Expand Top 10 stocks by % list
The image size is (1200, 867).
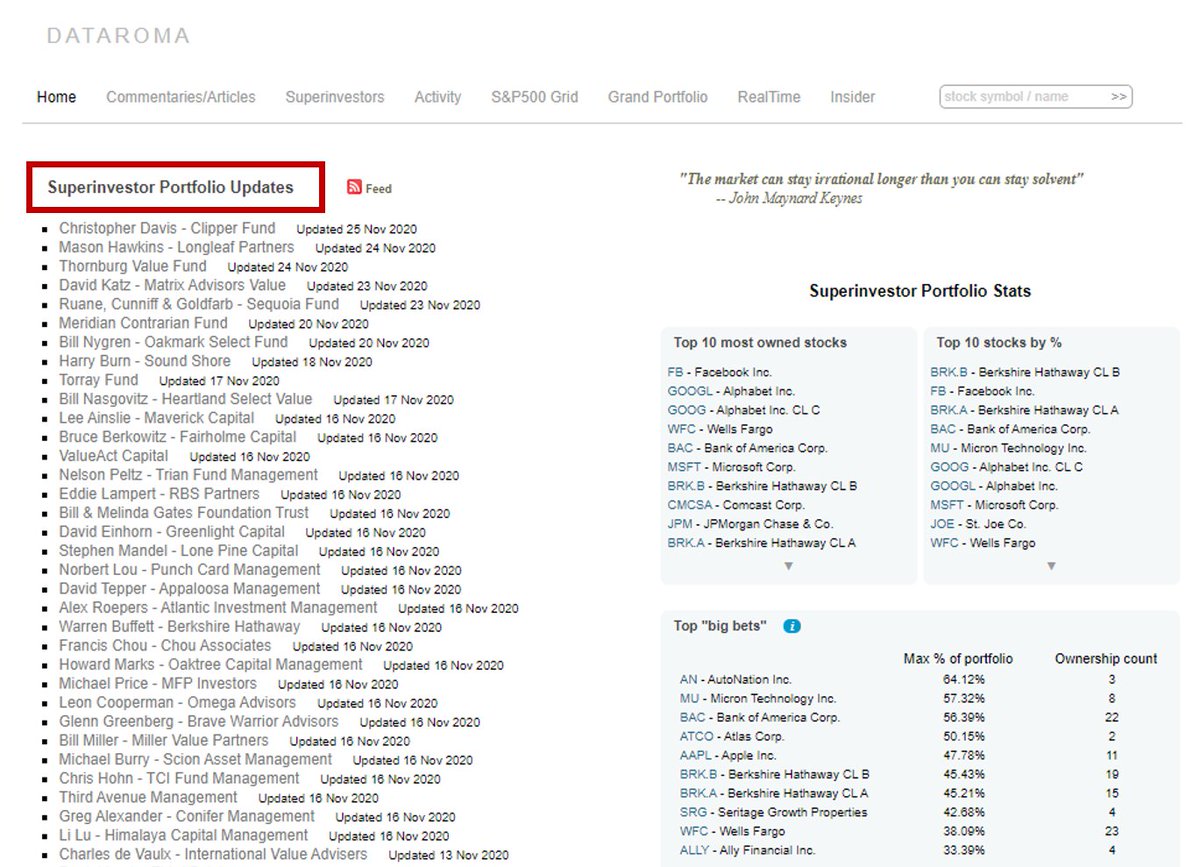(1051, 566)
